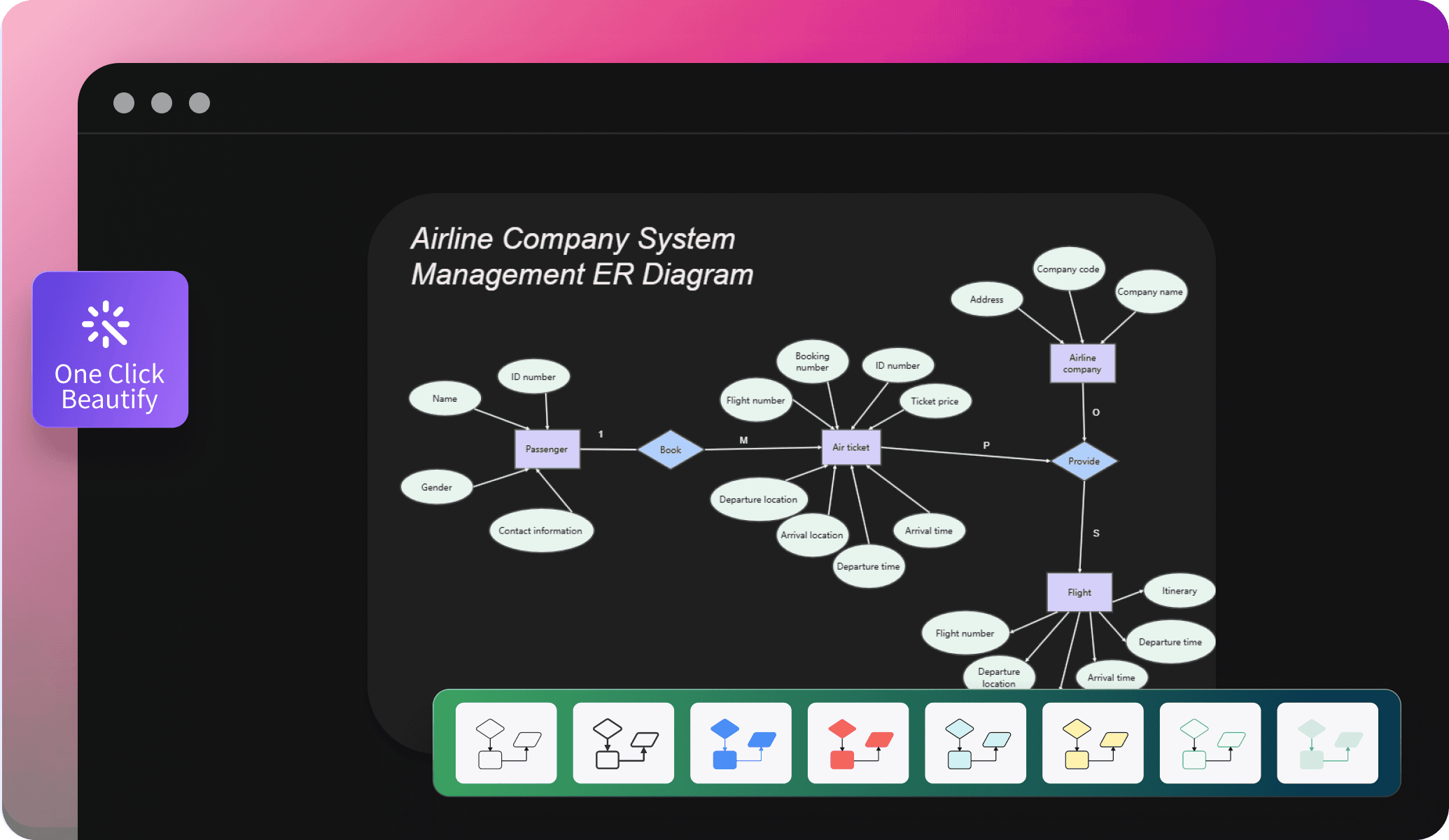Select the Airline company entity box
This screenshot has height=840, width=1449.
click(x=1083, y=363)
